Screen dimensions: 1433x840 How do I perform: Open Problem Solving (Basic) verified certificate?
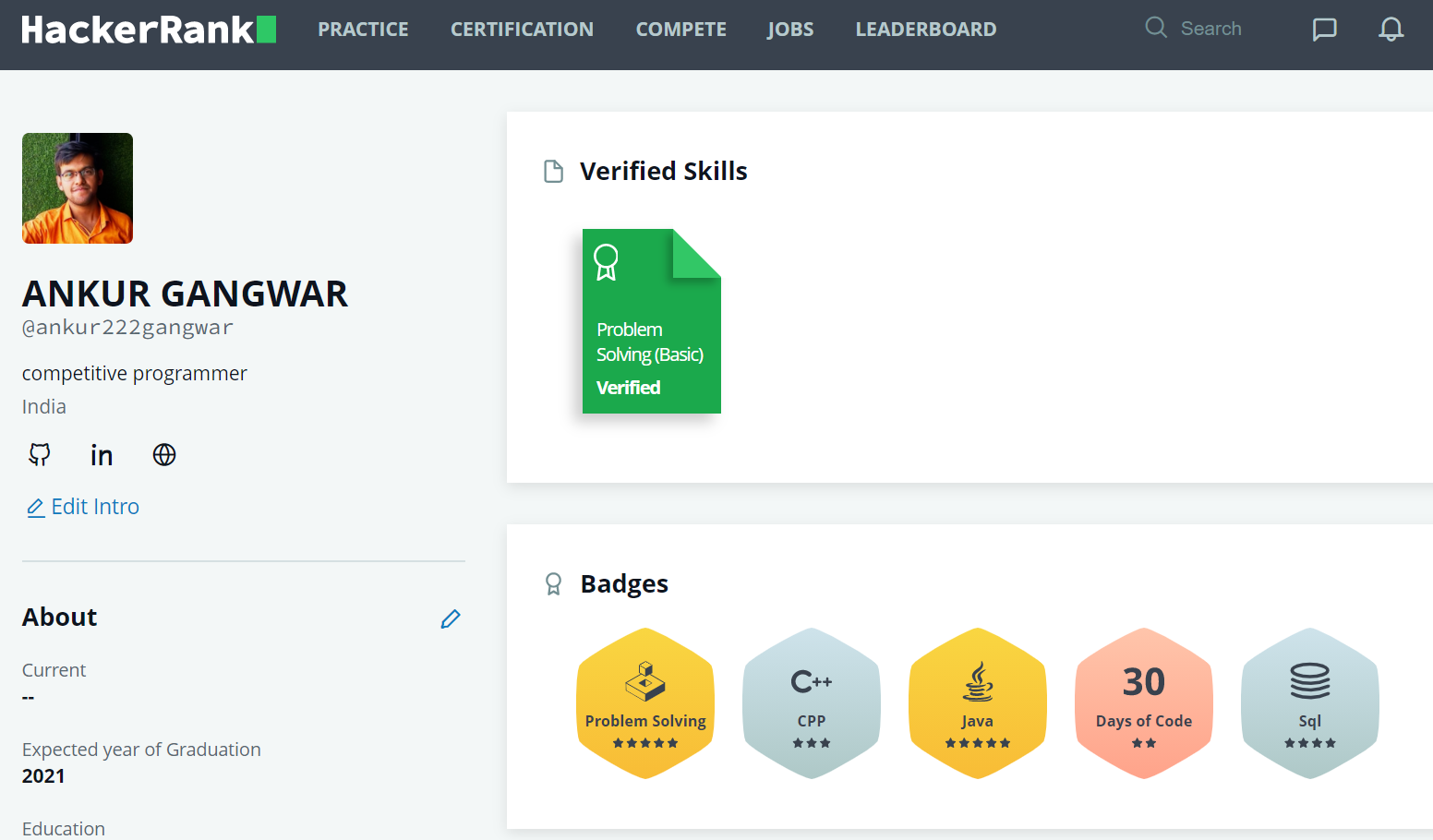point(652,321)
